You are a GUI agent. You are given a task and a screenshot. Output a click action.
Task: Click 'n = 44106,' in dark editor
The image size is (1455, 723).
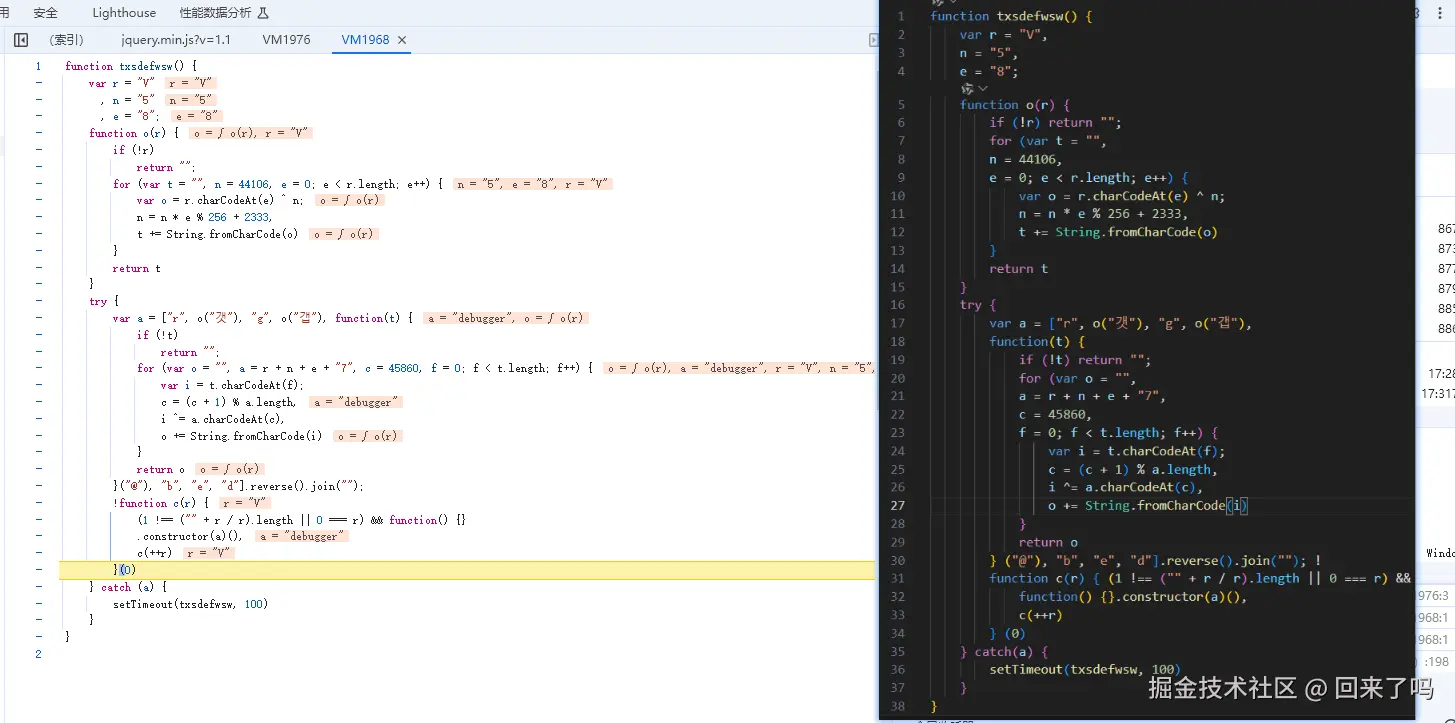1025,159
